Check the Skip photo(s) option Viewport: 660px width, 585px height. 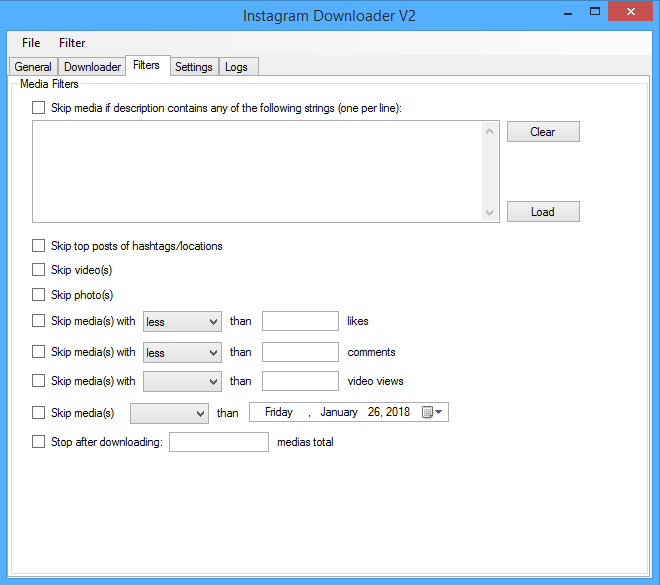tap(39, 295)
